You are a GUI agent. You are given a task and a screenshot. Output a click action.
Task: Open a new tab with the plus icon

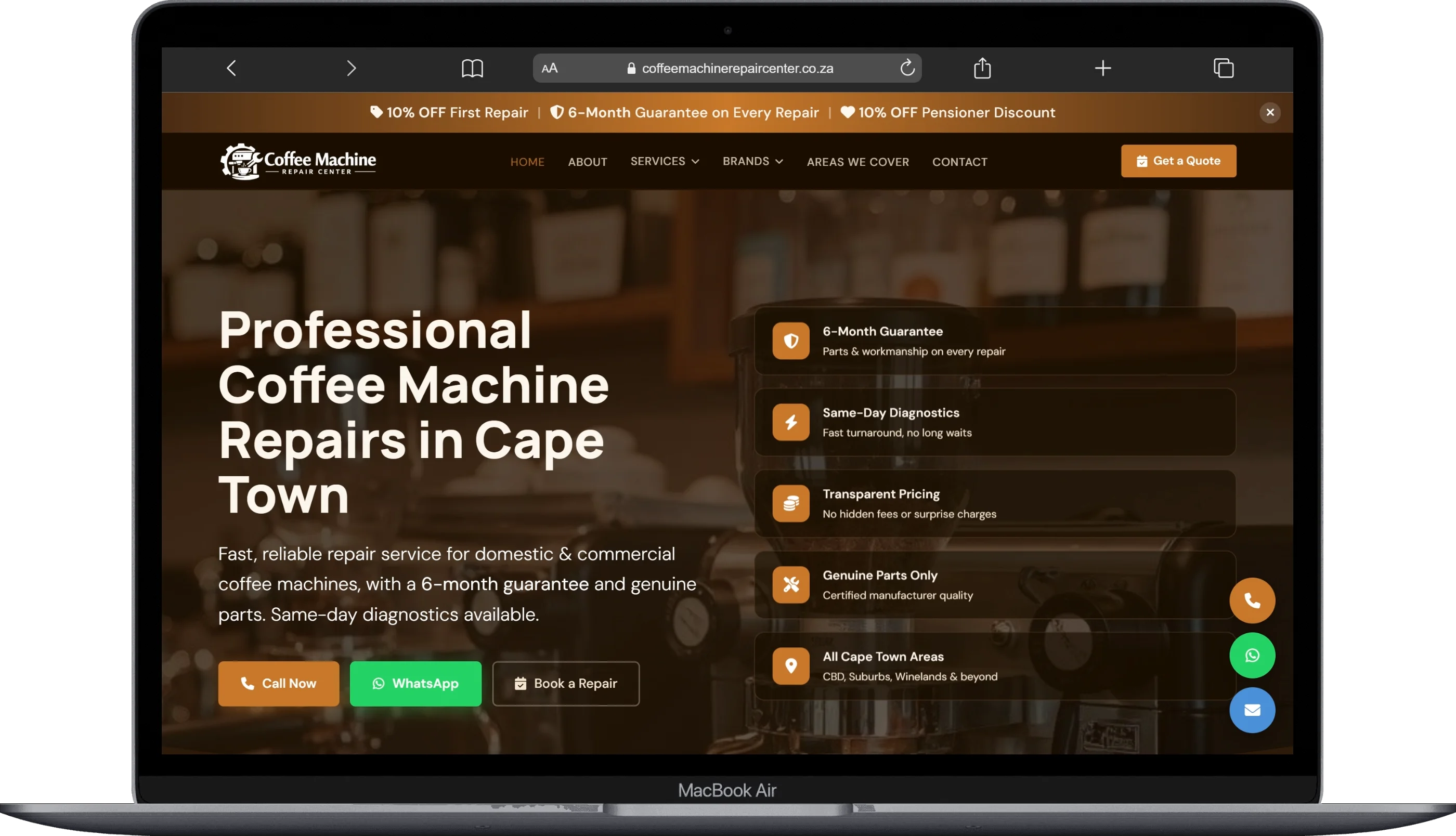[x=1103, y=68]
